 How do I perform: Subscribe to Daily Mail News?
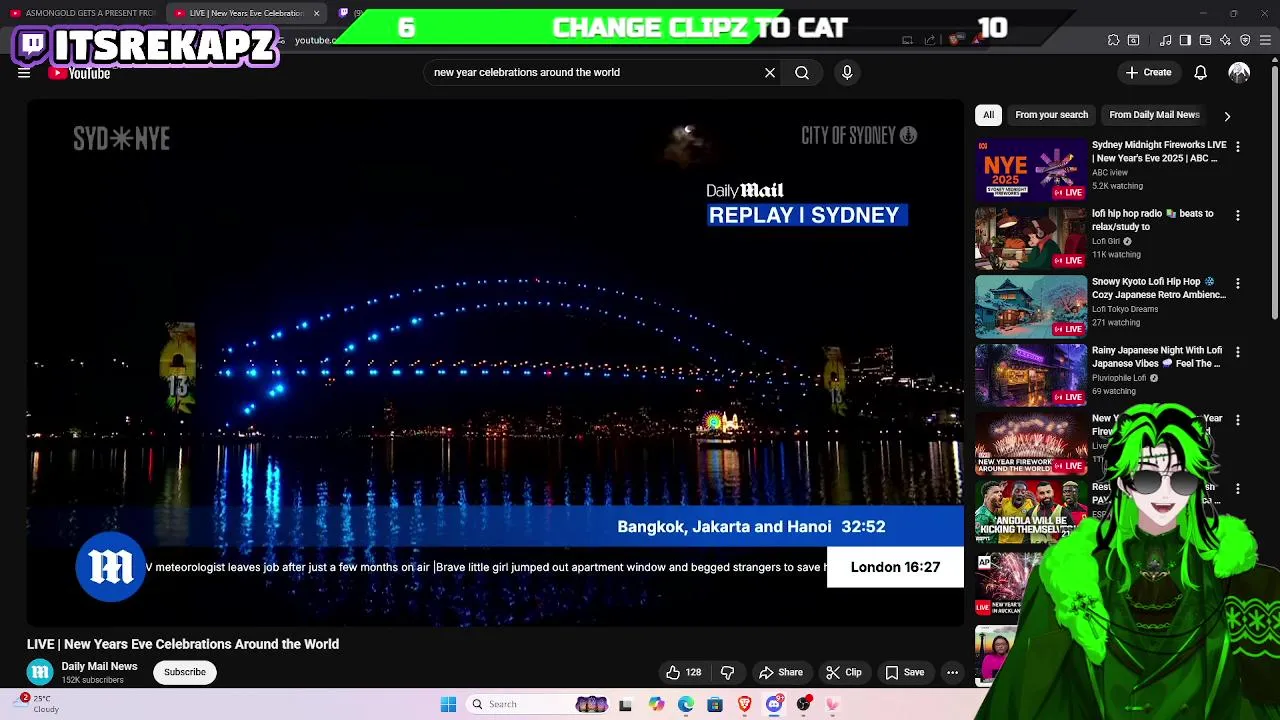(185, 672)
